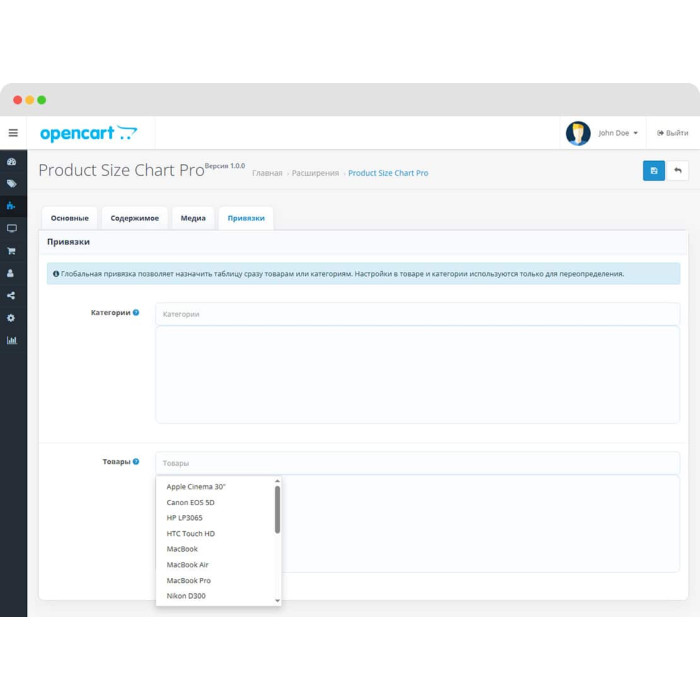700x700 pixels.
Task: Click the blue Save button
Action: pos(654,171)
